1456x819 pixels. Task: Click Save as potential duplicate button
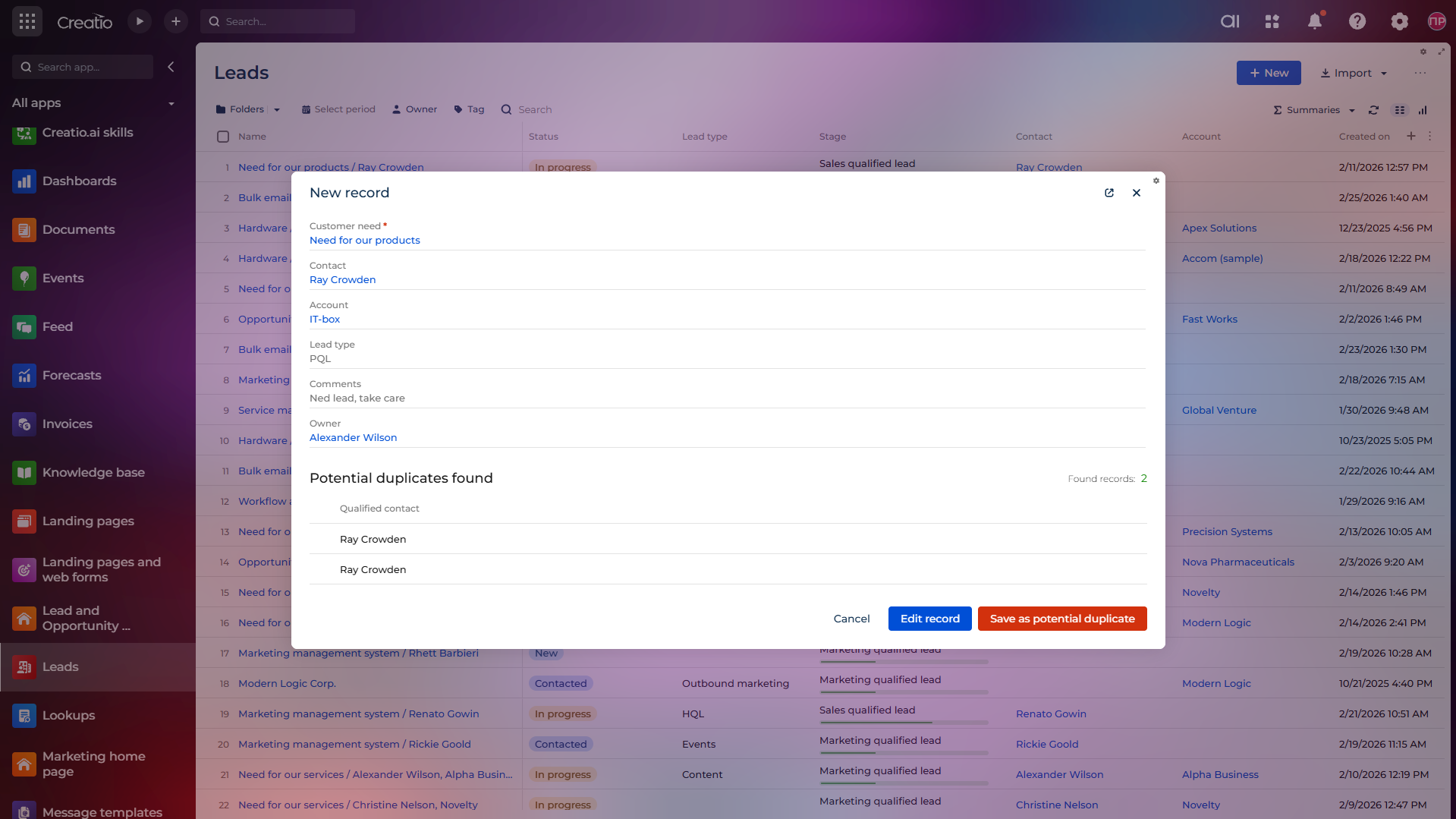[x=1061, y=619]
